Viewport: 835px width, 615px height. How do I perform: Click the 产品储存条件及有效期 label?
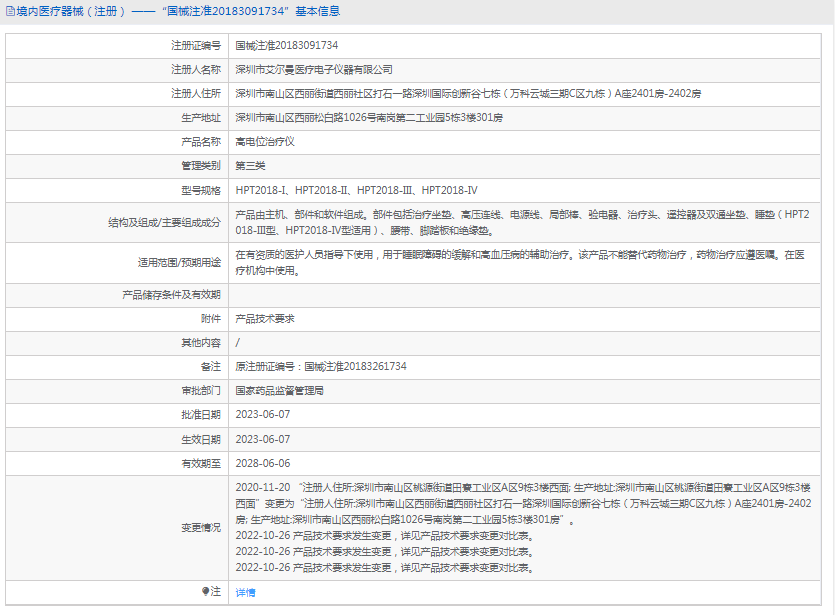[x=171, y=294]
